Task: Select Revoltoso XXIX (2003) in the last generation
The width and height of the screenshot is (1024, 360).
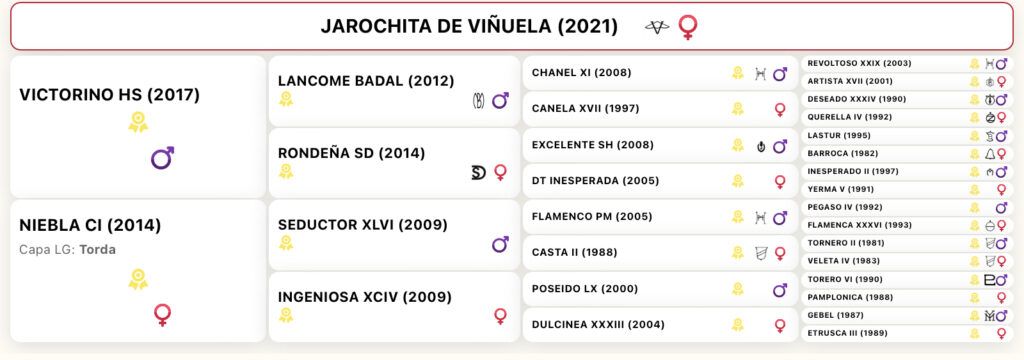Action: (908, 63)
